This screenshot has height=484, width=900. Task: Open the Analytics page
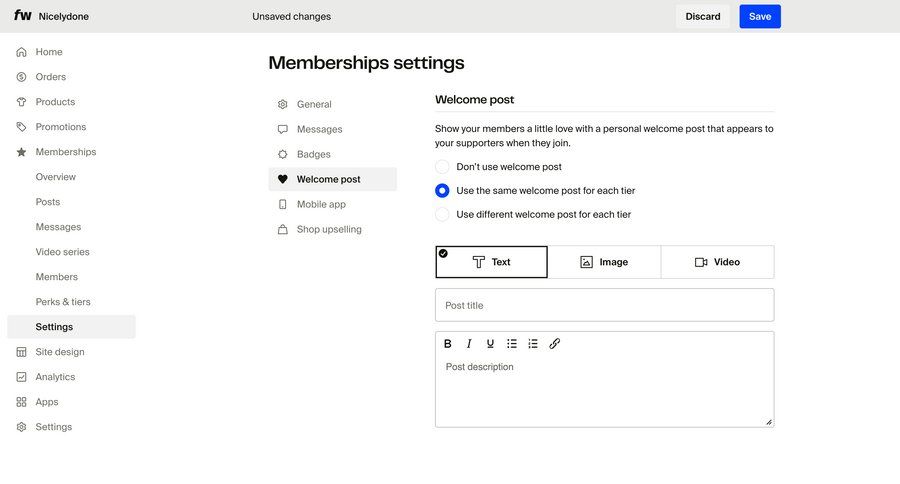[x=55, y=377]
